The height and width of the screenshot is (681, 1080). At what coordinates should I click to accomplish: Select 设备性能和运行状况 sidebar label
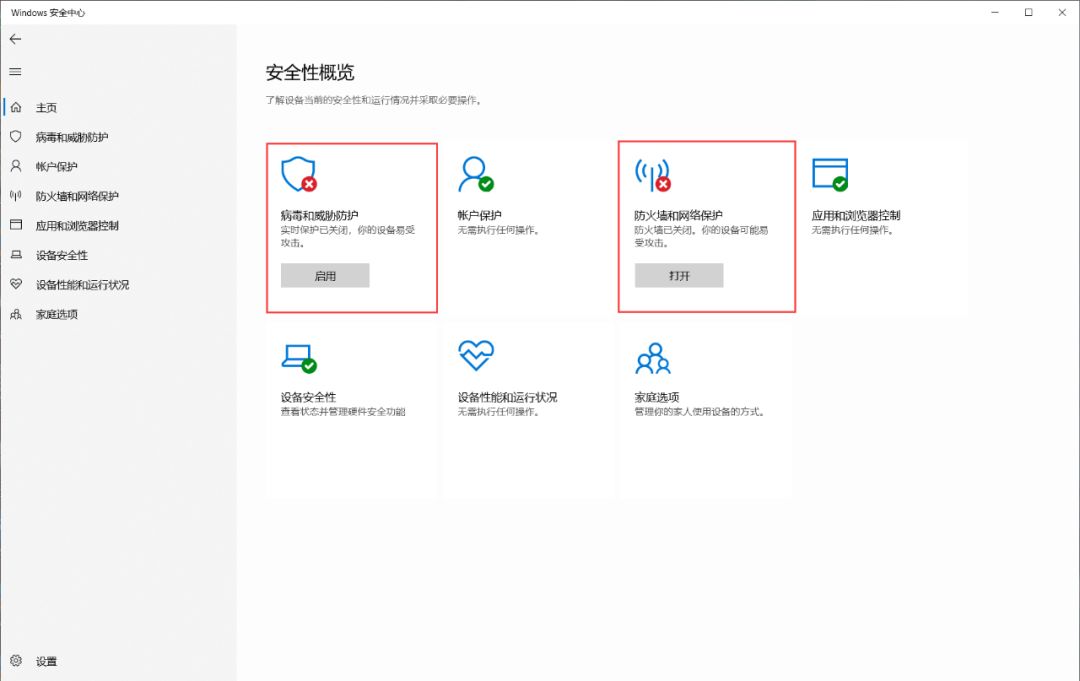point(82,284)
